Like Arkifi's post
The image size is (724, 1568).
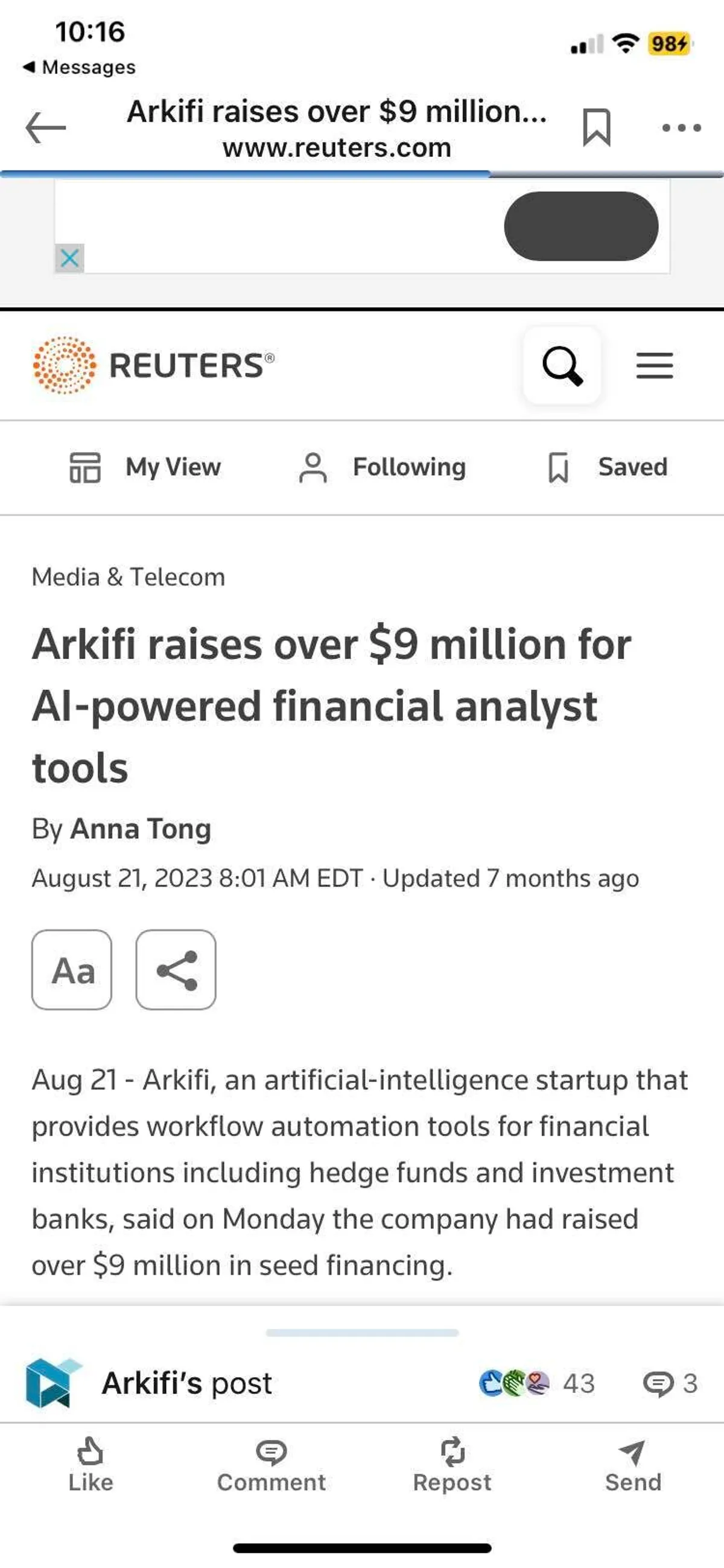91,1466
